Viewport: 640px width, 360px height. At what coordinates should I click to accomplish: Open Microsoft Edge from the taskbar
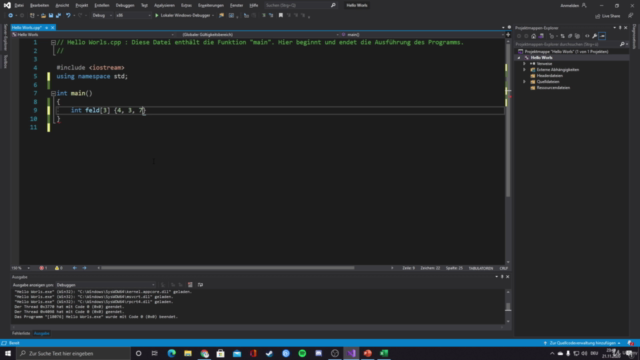click(171, 353)
